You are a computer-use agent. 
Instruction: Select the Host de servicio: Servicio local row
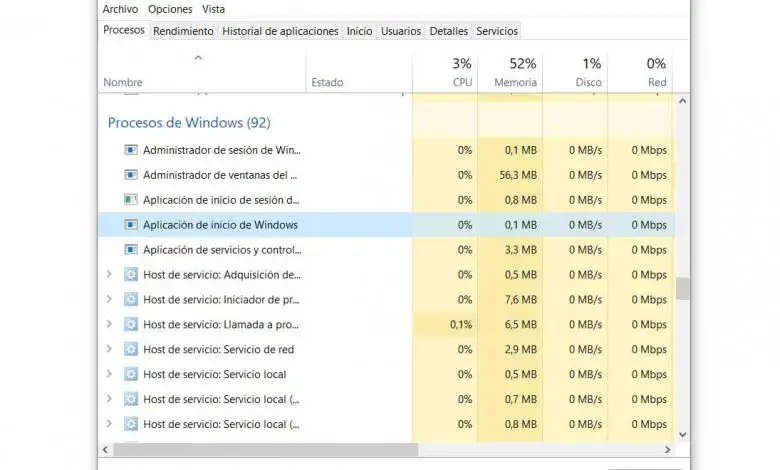[x=215, y=375]
